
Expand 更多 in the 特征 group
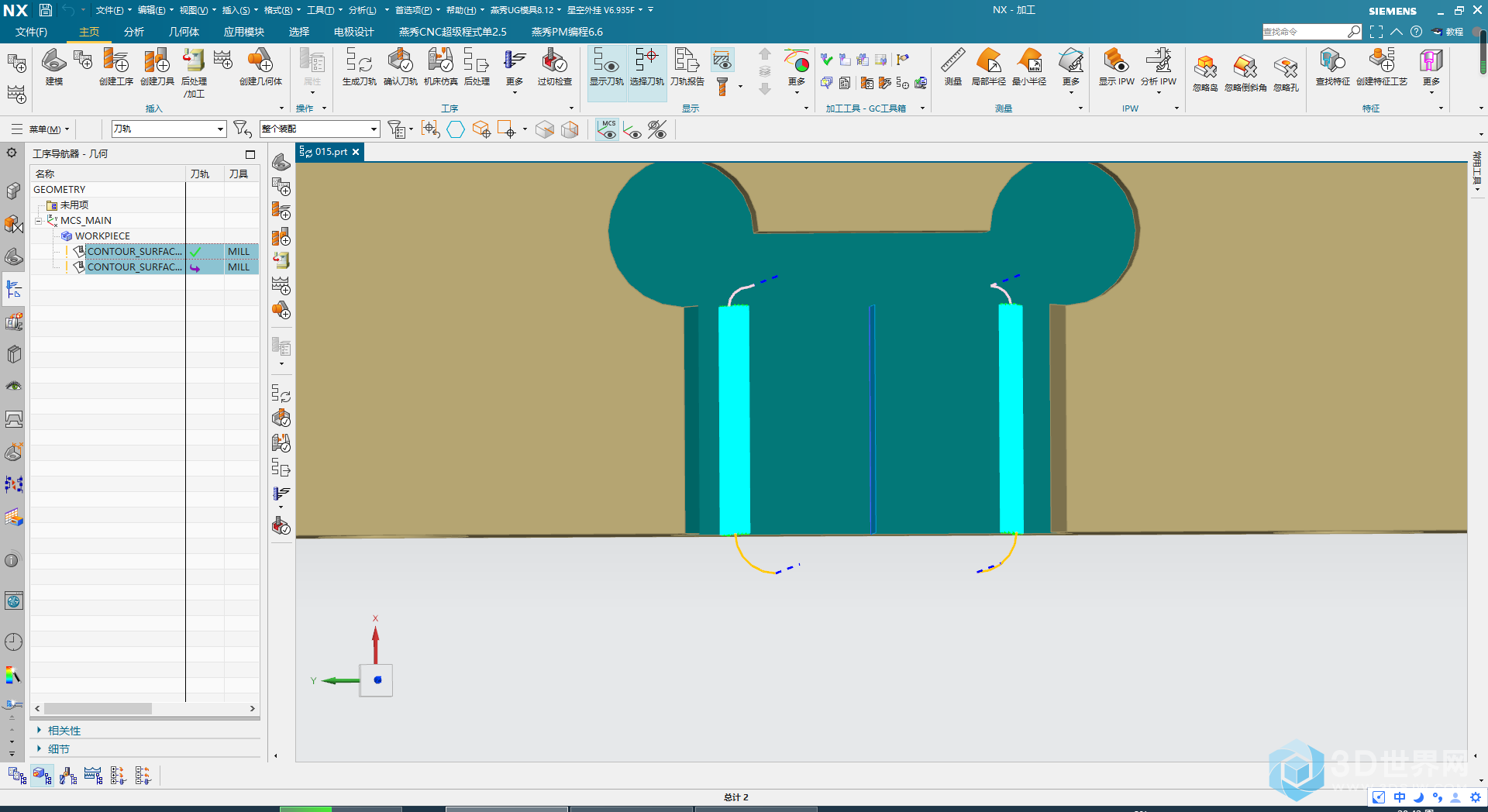pyautogui.click(x=1431, y=72)
